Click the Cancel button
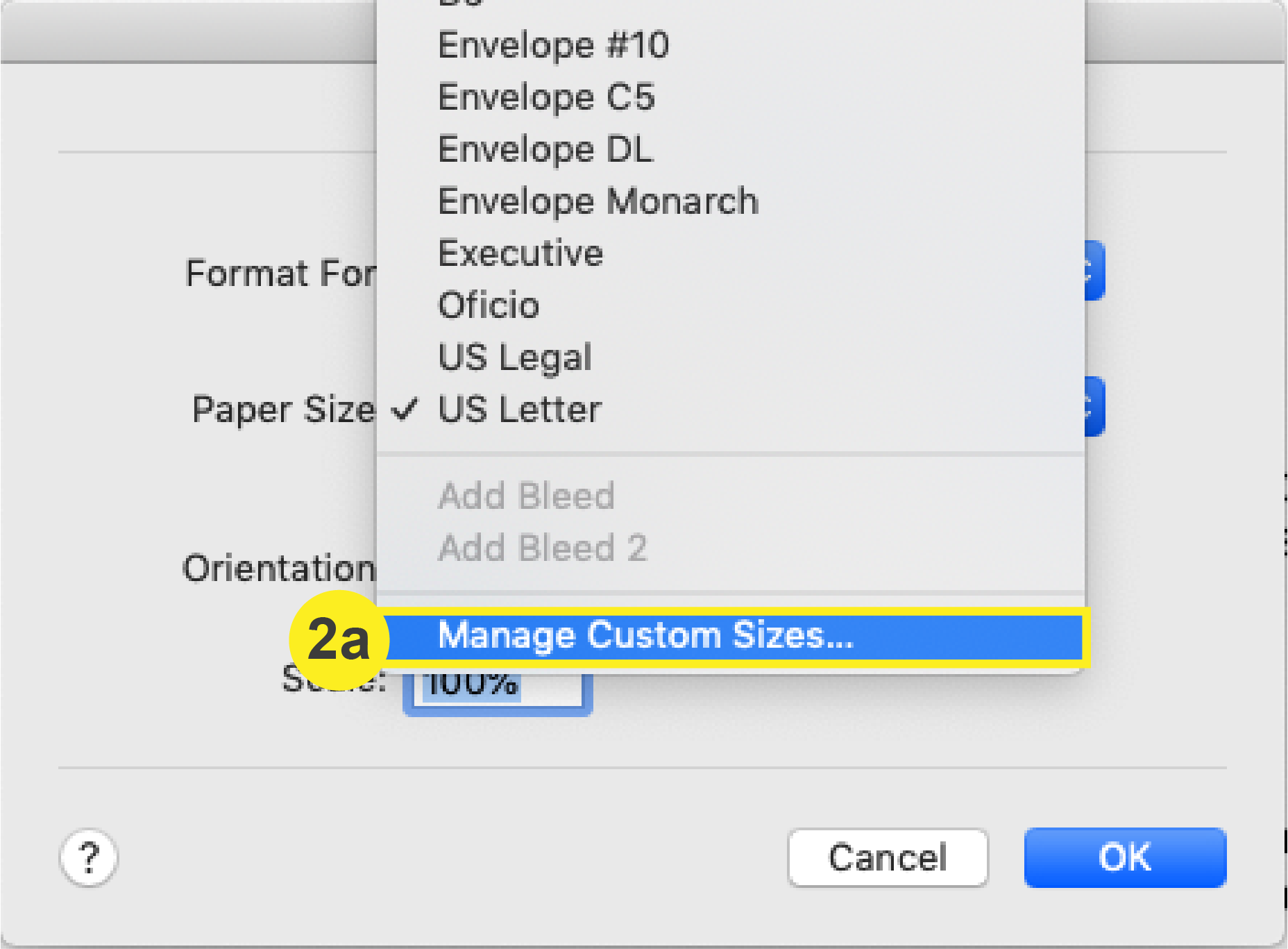This screenshot has height=949, width=1288. pos(888,857)
